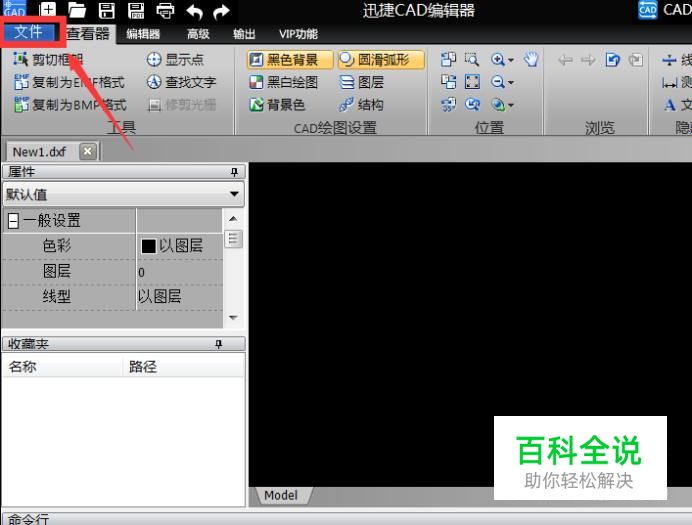Click the app CAD logo icon
This screenshot has width=692, height=525.
(15, 9)
